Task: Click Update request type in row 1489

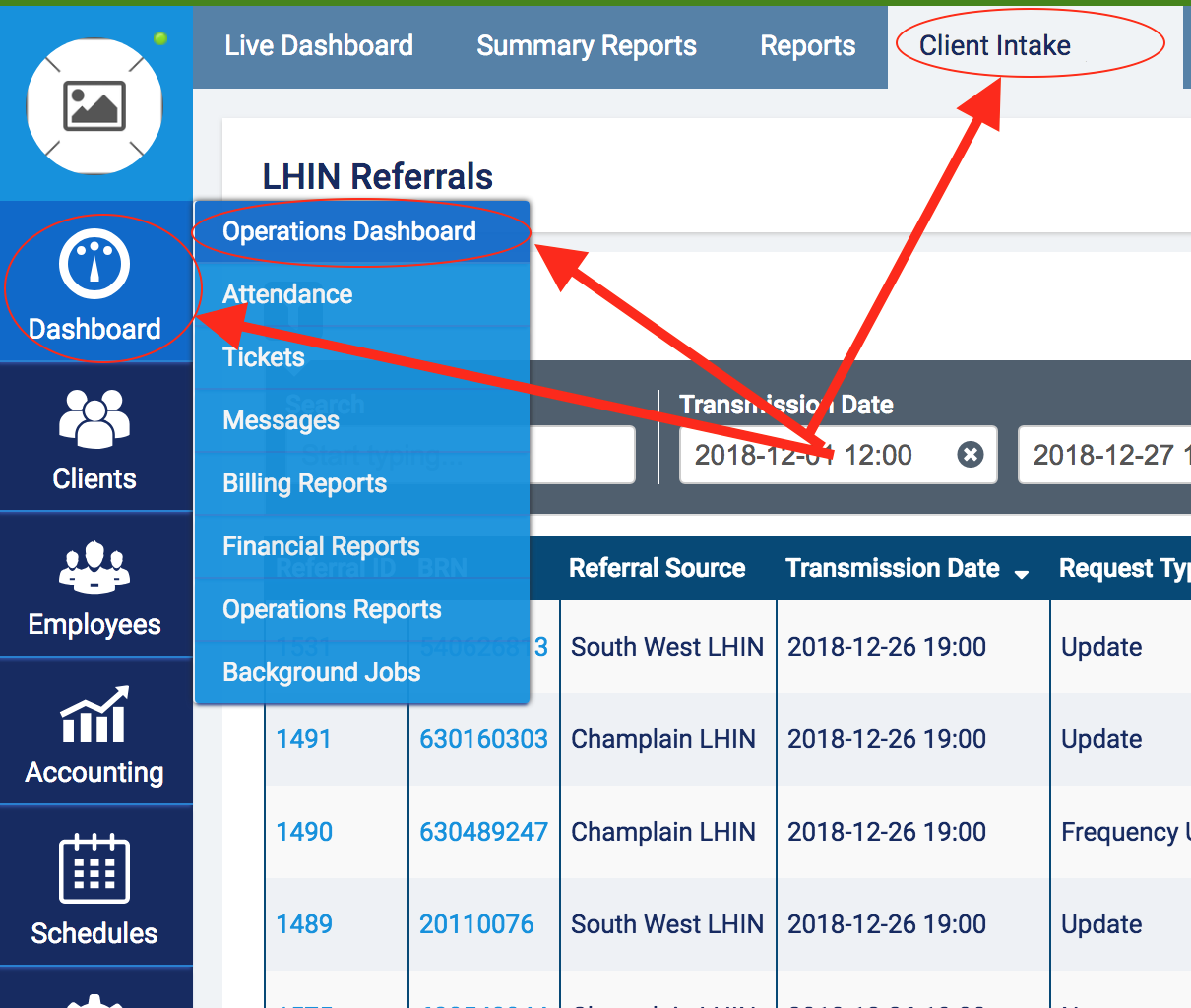Action: pyautogui.click(x=1101, y=924)
